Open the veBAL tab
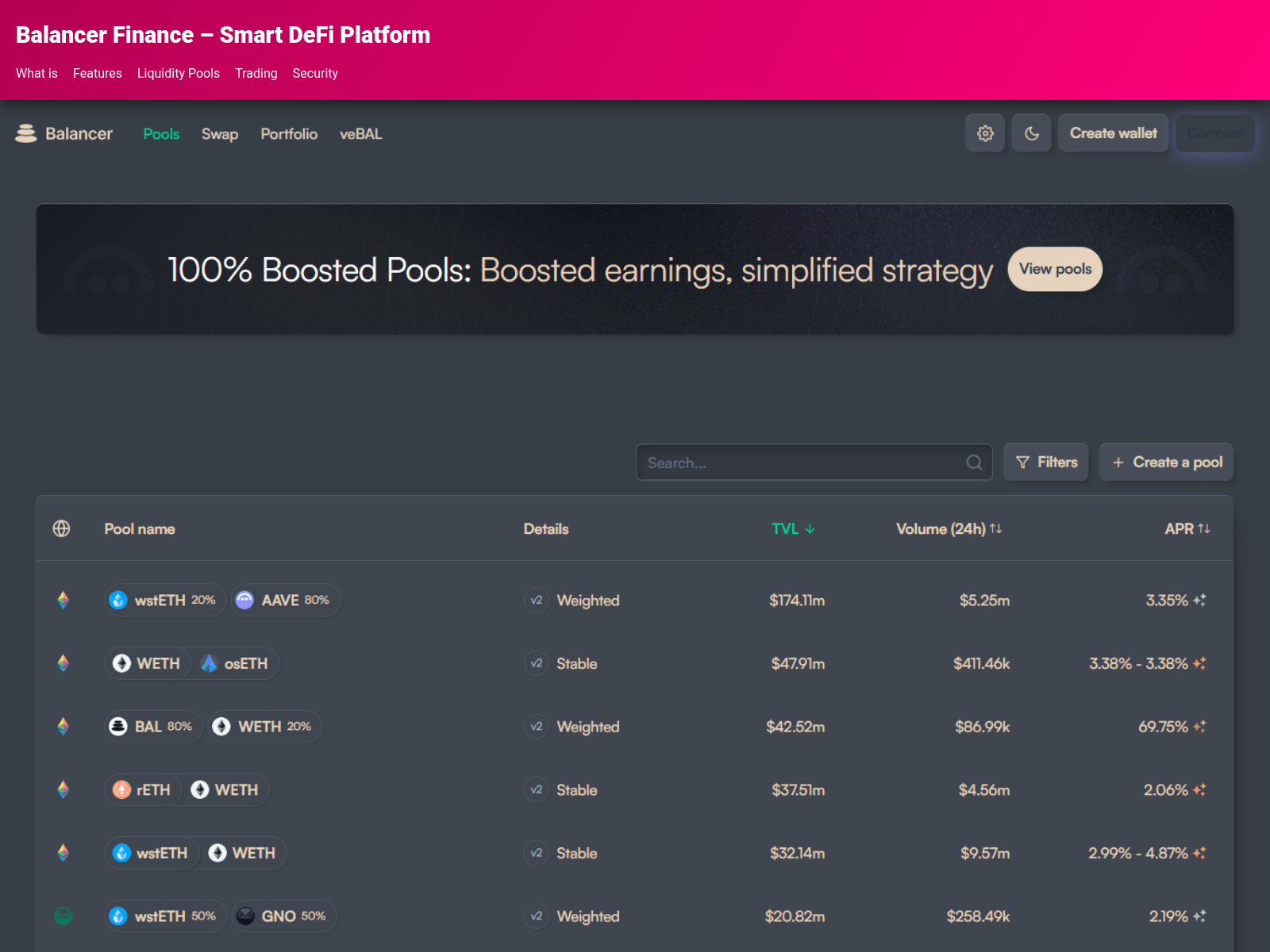 point(361,134)
